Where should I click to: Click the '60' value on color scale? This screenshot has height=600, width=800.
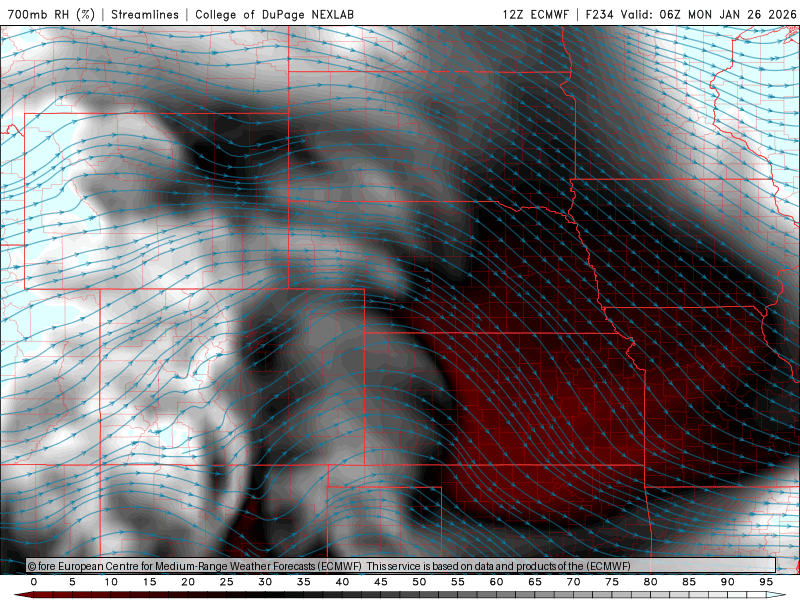click(x=496, y=582)
